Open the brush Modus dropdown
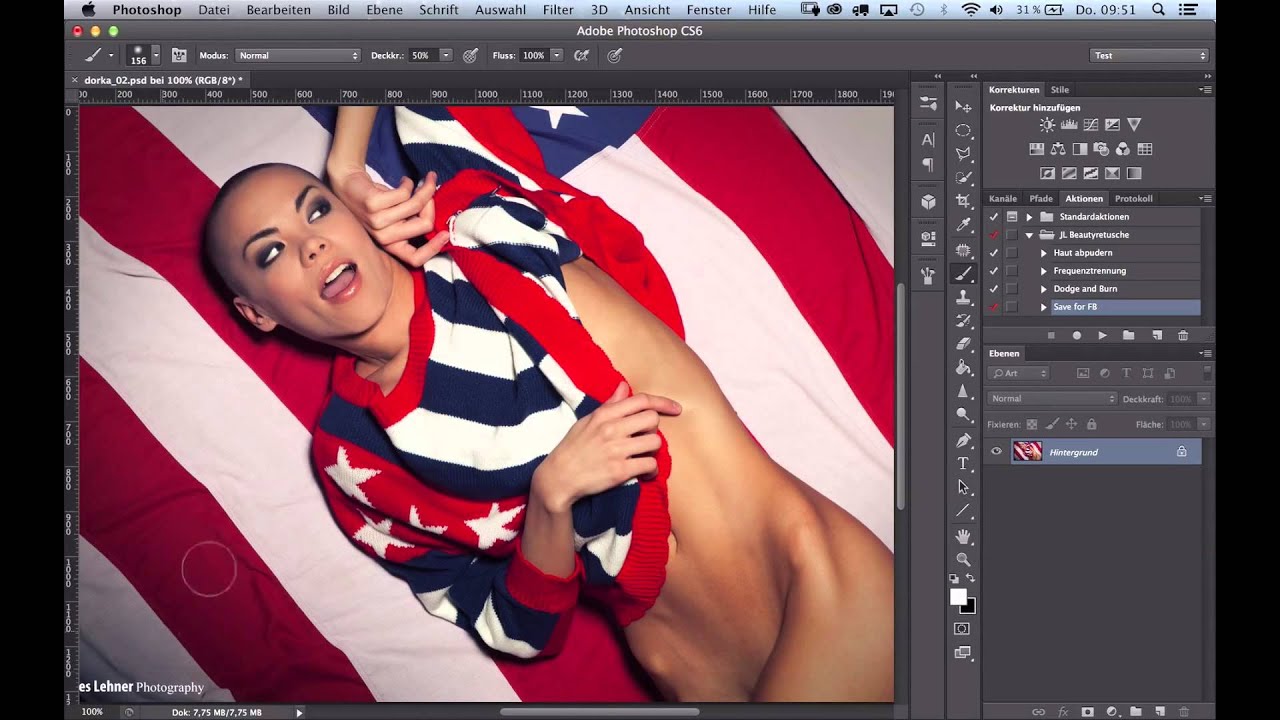This screenshot has width=1280, height=720. click(298, 56)
